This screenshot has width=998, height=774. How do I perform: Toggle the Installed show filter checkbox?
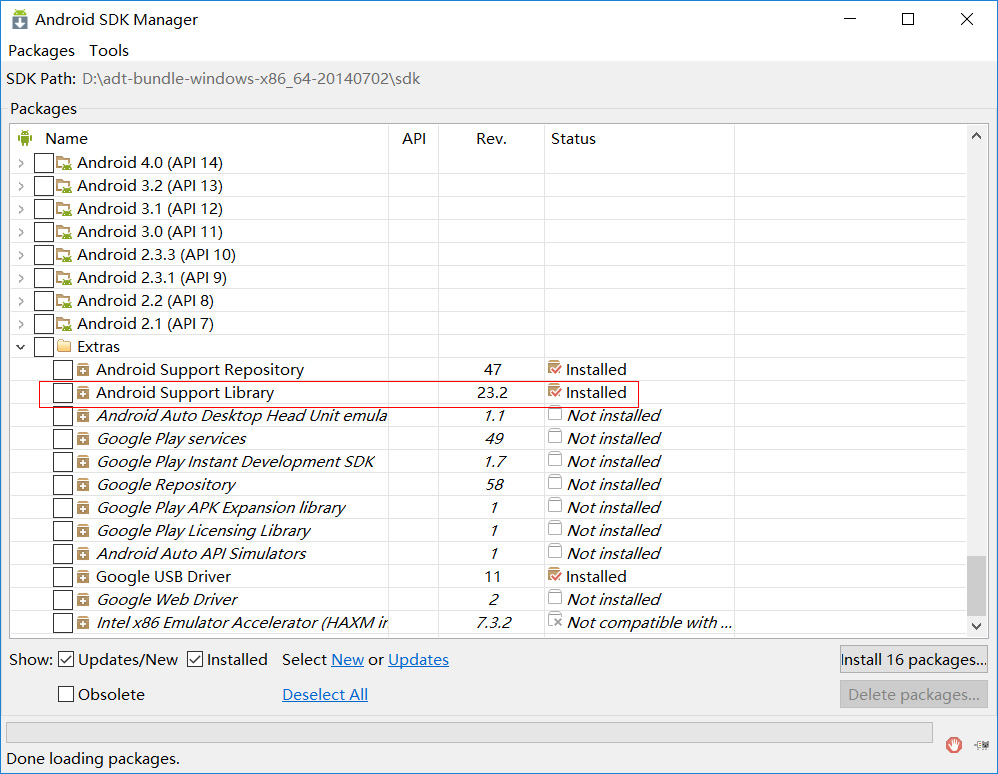tap(195, 659)
